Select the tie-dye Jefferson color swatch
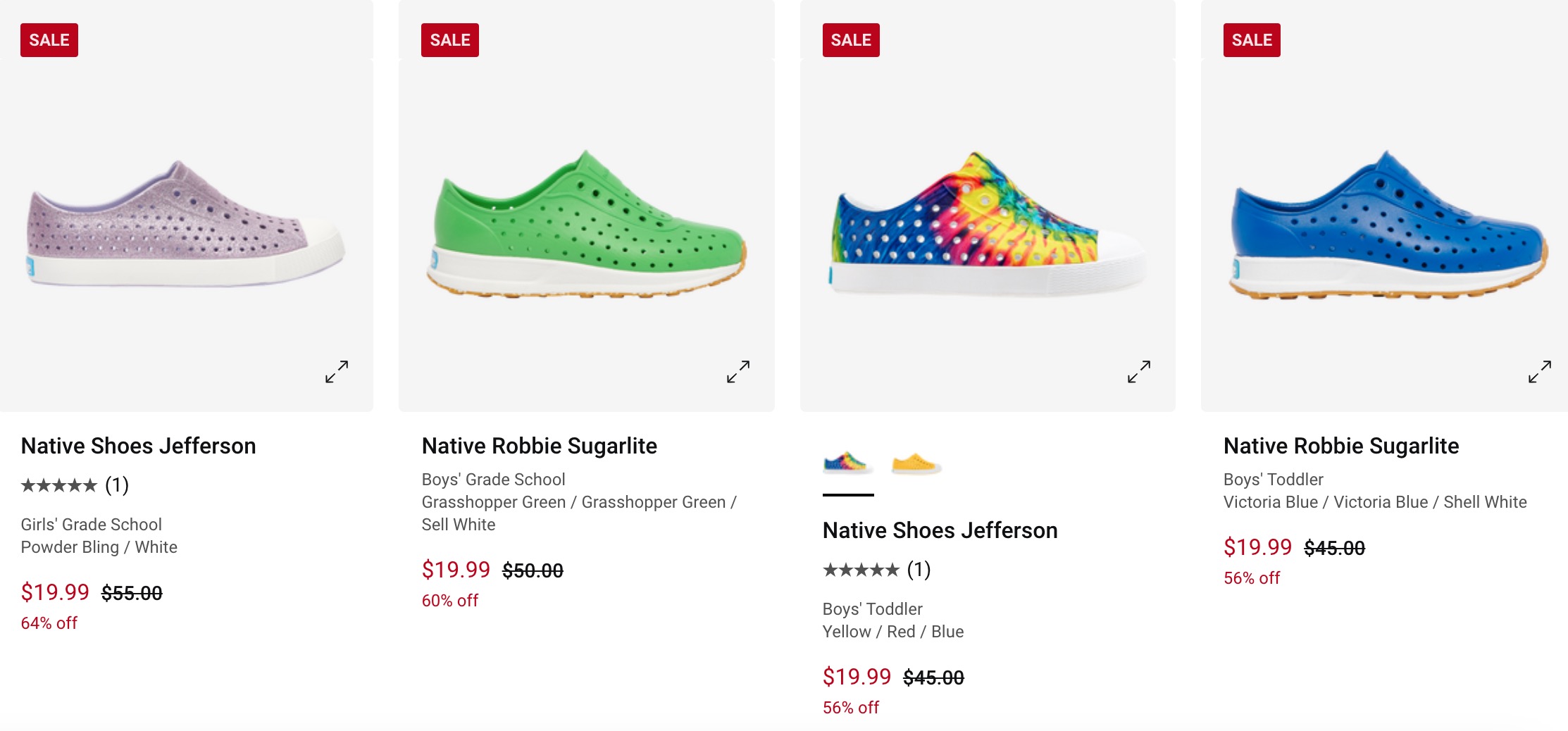Image resolution: width=1568 pixels, height=731 pixels. pyautogui.click(x=847, y=464)
